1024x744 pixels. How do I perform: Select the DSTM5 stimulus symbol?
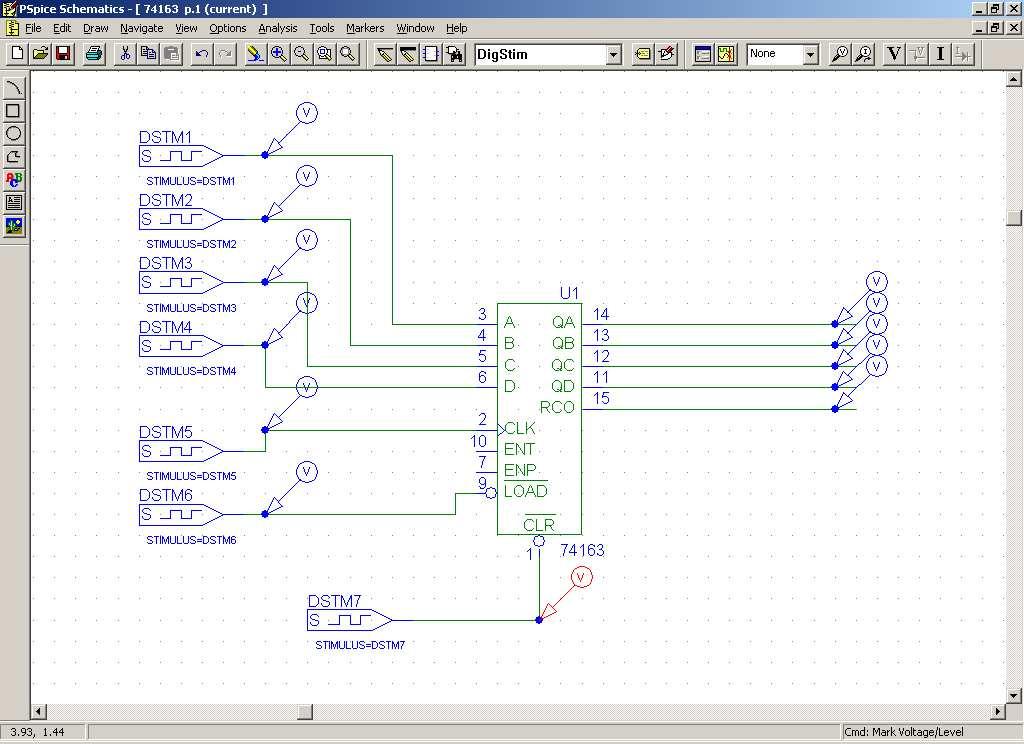pos(182,451)
